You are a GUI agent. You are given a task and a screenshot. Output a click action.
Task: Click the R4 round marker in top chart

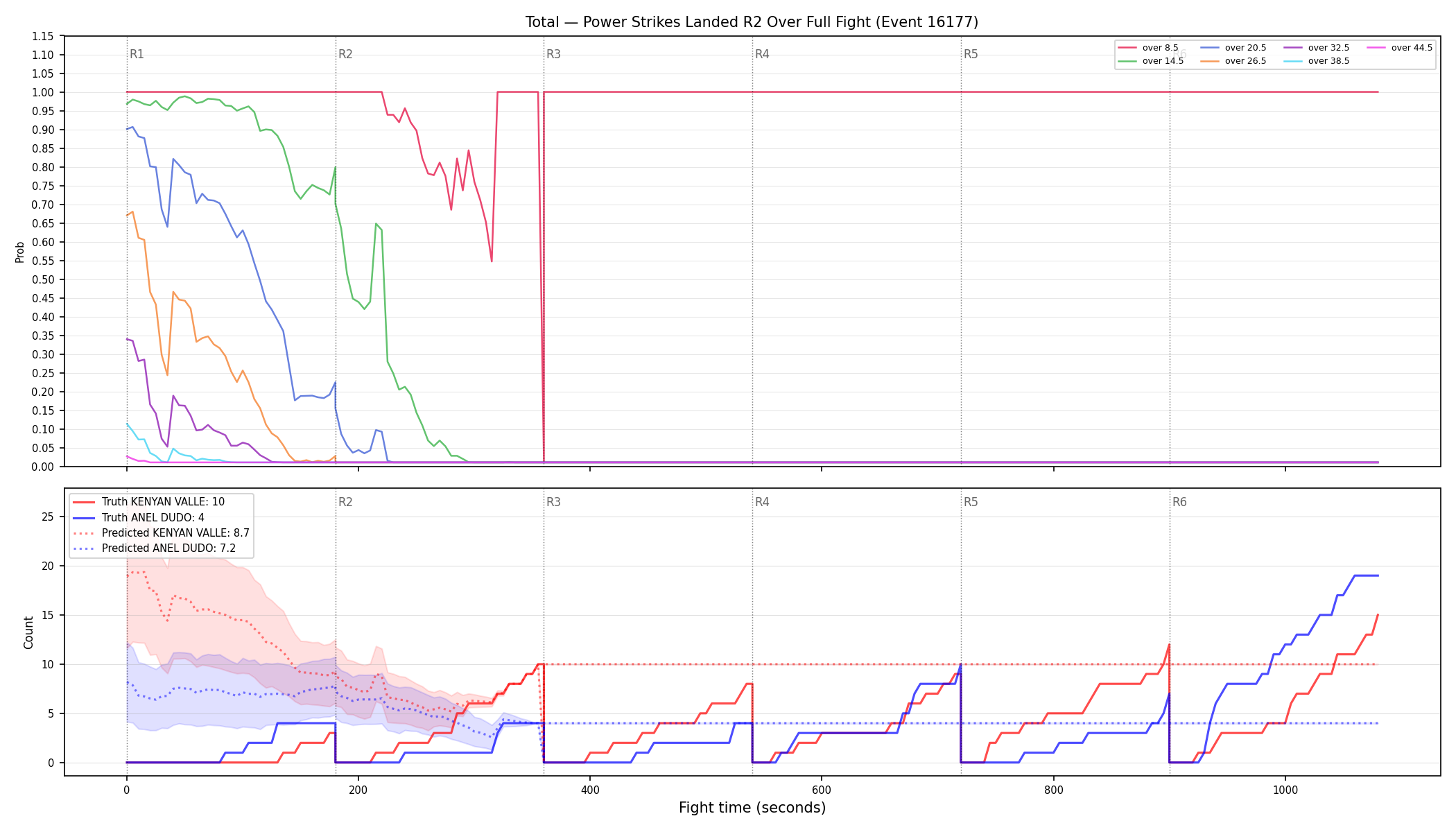point(762,54)
